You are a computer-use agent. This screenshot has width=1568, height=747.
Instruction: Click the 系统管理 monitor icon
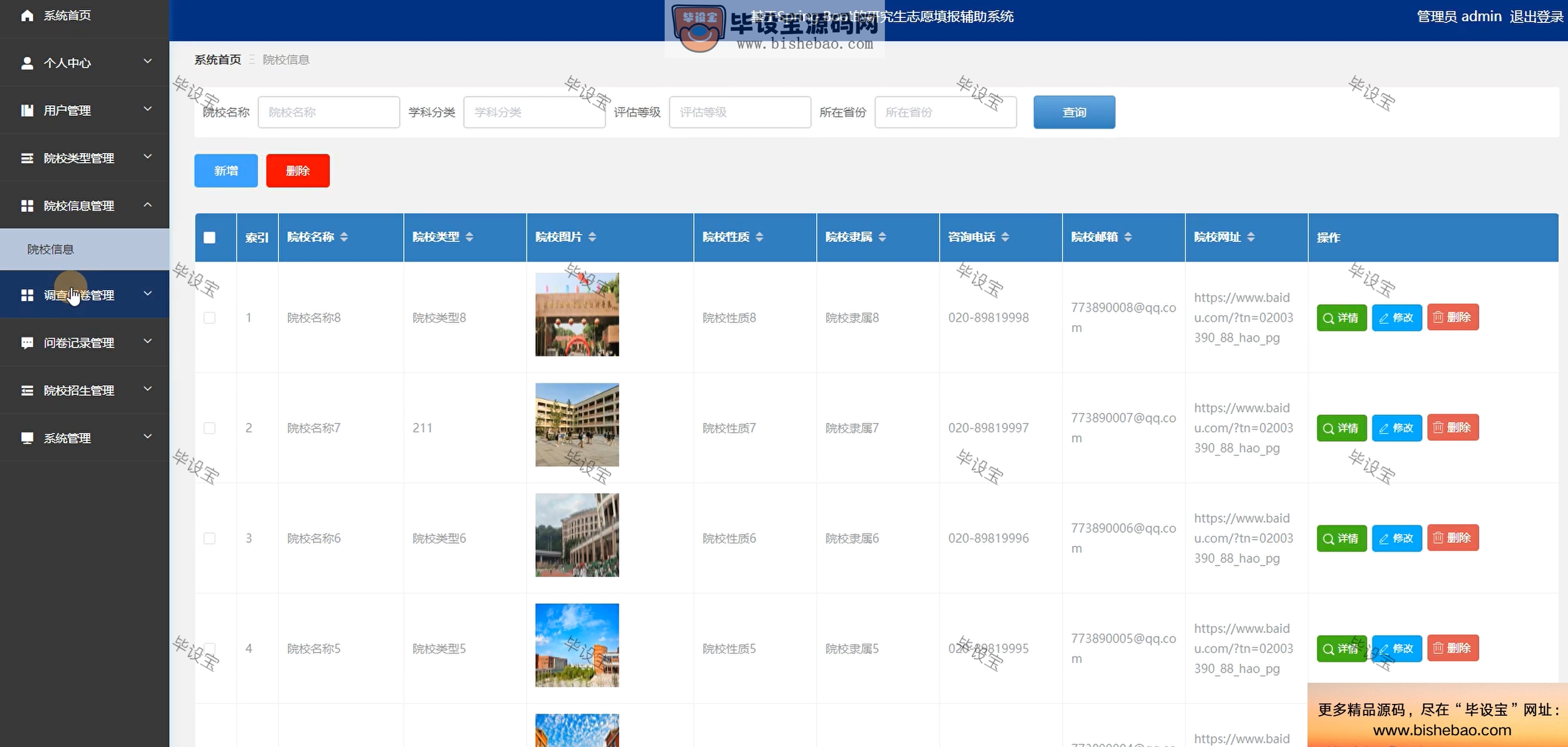27,438
